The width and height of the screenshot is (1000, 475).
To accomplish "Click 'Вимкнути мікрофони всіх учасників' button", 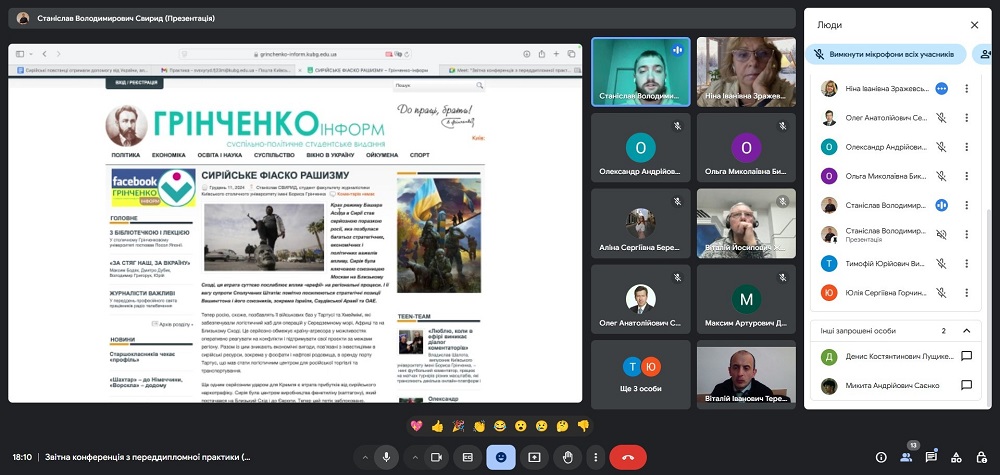I will [x=886, y=55].
